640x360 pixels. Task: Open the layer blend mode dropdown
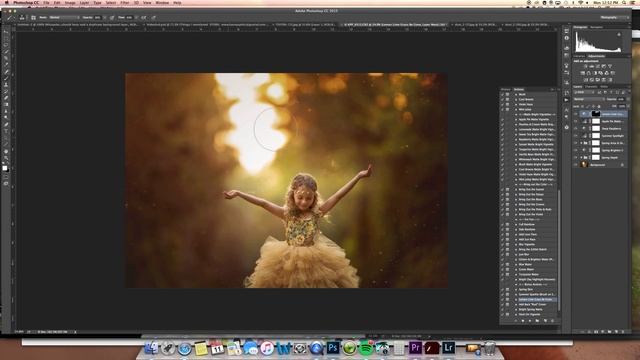click(x=589, y=99)
